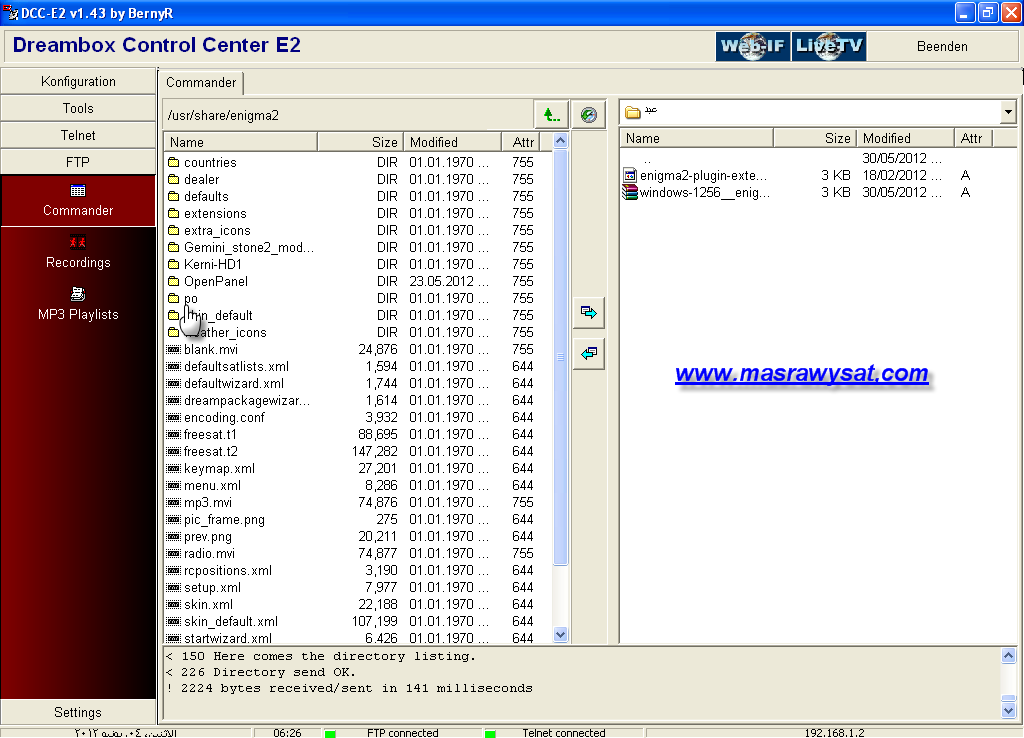This screenshot has height=738, width=1024.
Task: Click the skin.xml file icon
Action: tap(173, 604)
